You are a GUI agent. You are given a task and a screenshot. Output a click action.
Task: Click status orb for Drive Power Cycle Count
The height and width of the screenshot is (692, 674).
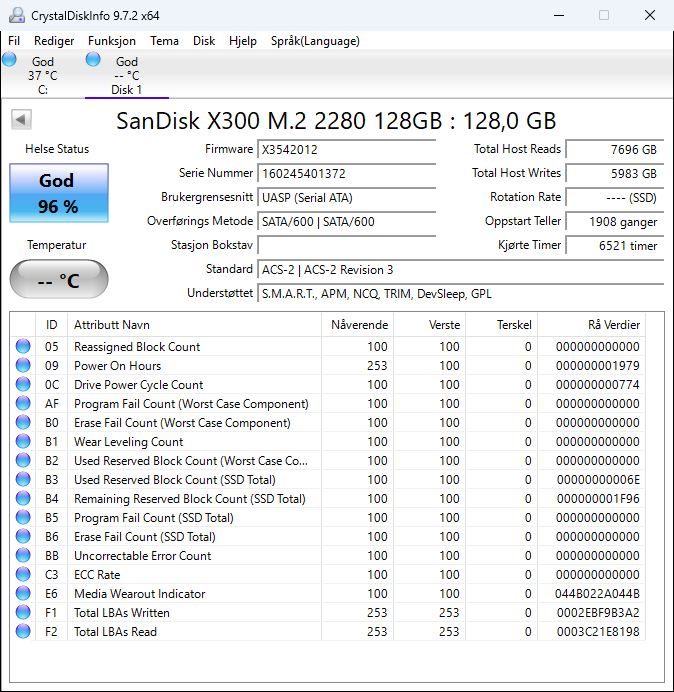click(x=23, y=384)
